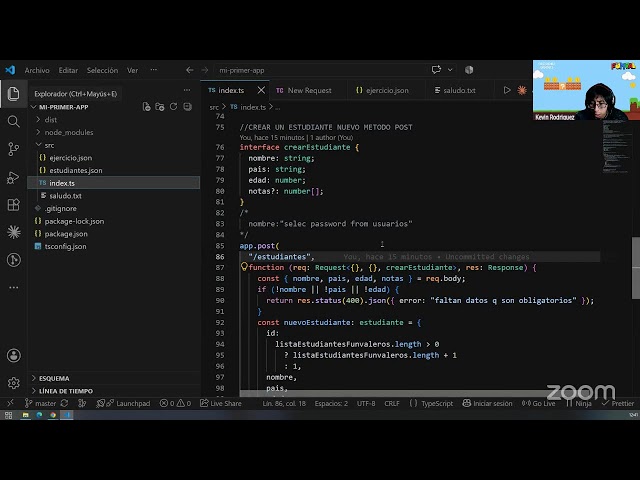640x480 pixels.
Task: Go back with the left arrow
Action: point(189,70)
